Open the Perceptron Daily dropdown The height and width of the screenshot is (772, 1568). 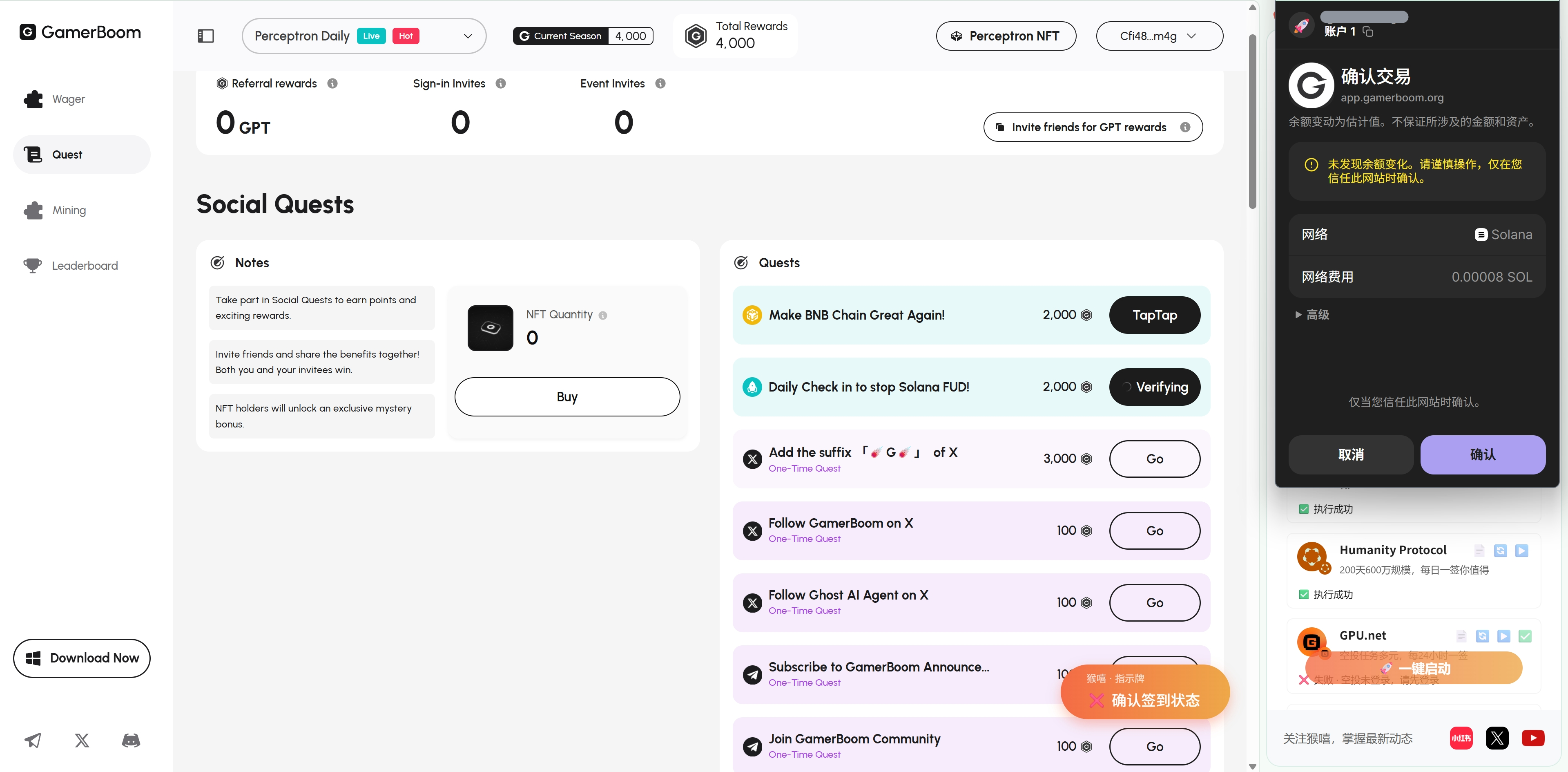(364, 36)
